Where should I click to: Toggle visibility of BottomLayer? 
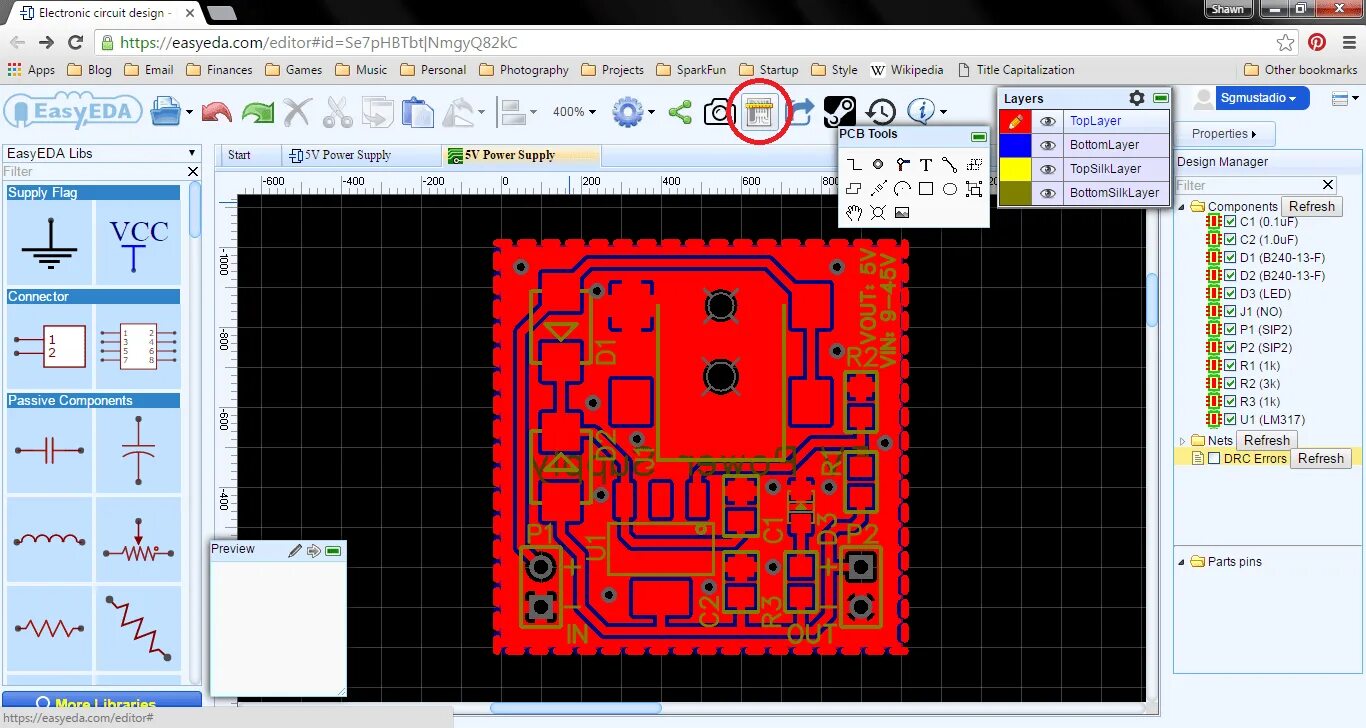point(1048,145)
